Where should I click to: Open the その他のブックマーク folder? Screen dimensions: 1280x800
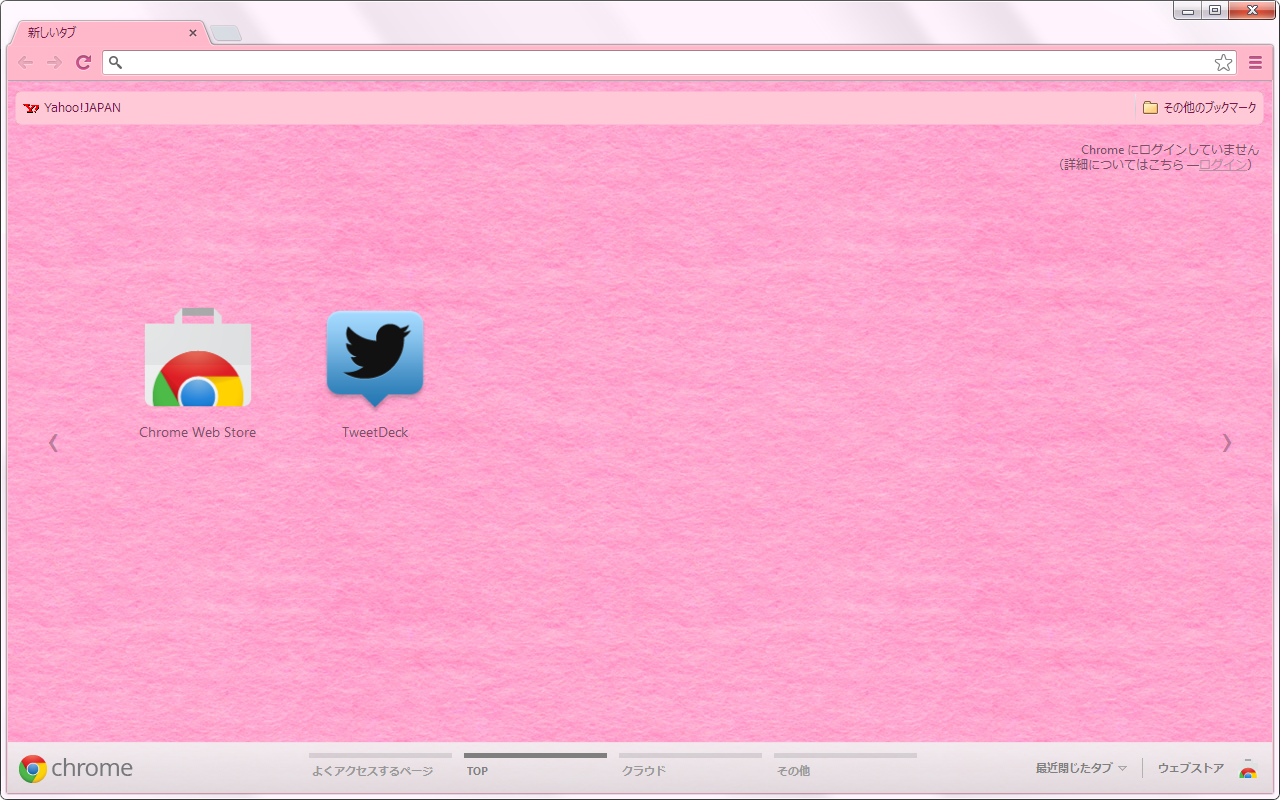tap(1199, 107)
